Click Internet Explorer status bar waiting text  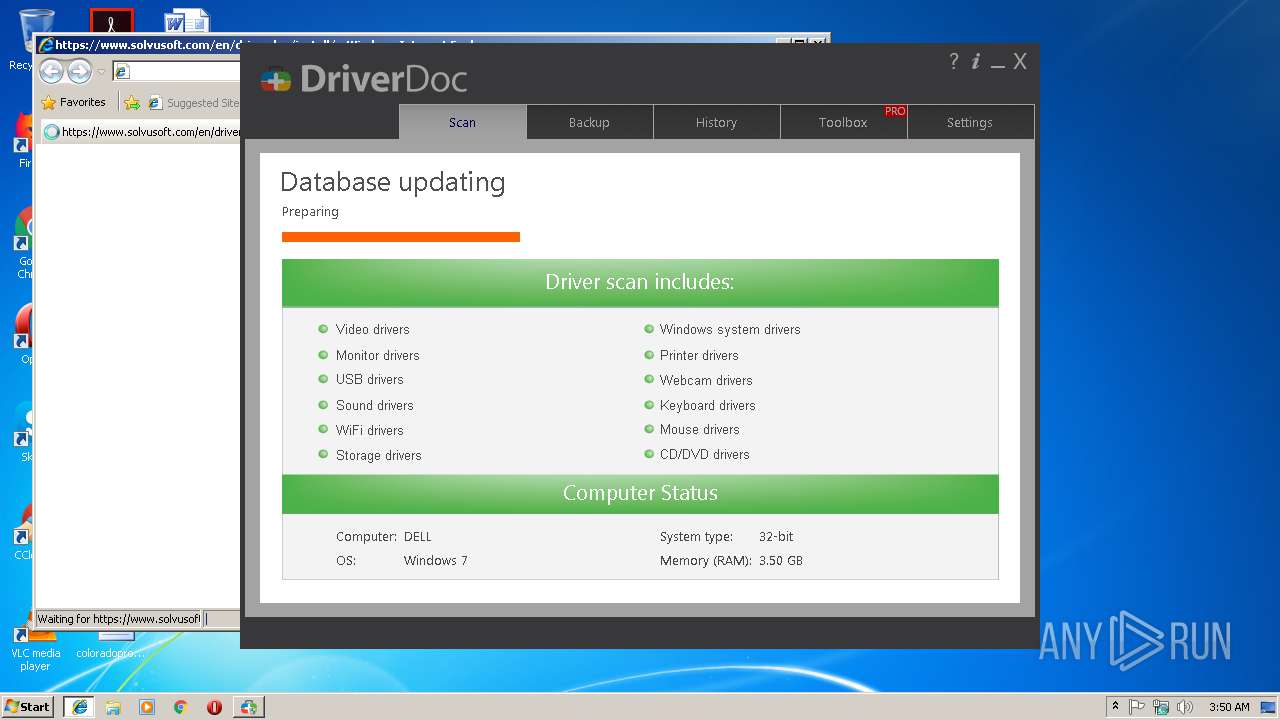119,619
